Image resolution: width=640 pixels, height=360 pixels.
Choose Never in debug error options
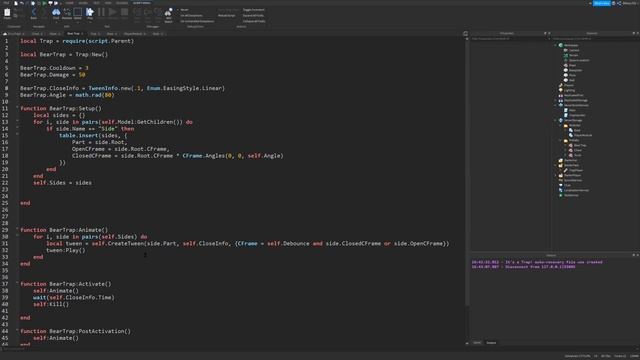click(x=184, y=10)
